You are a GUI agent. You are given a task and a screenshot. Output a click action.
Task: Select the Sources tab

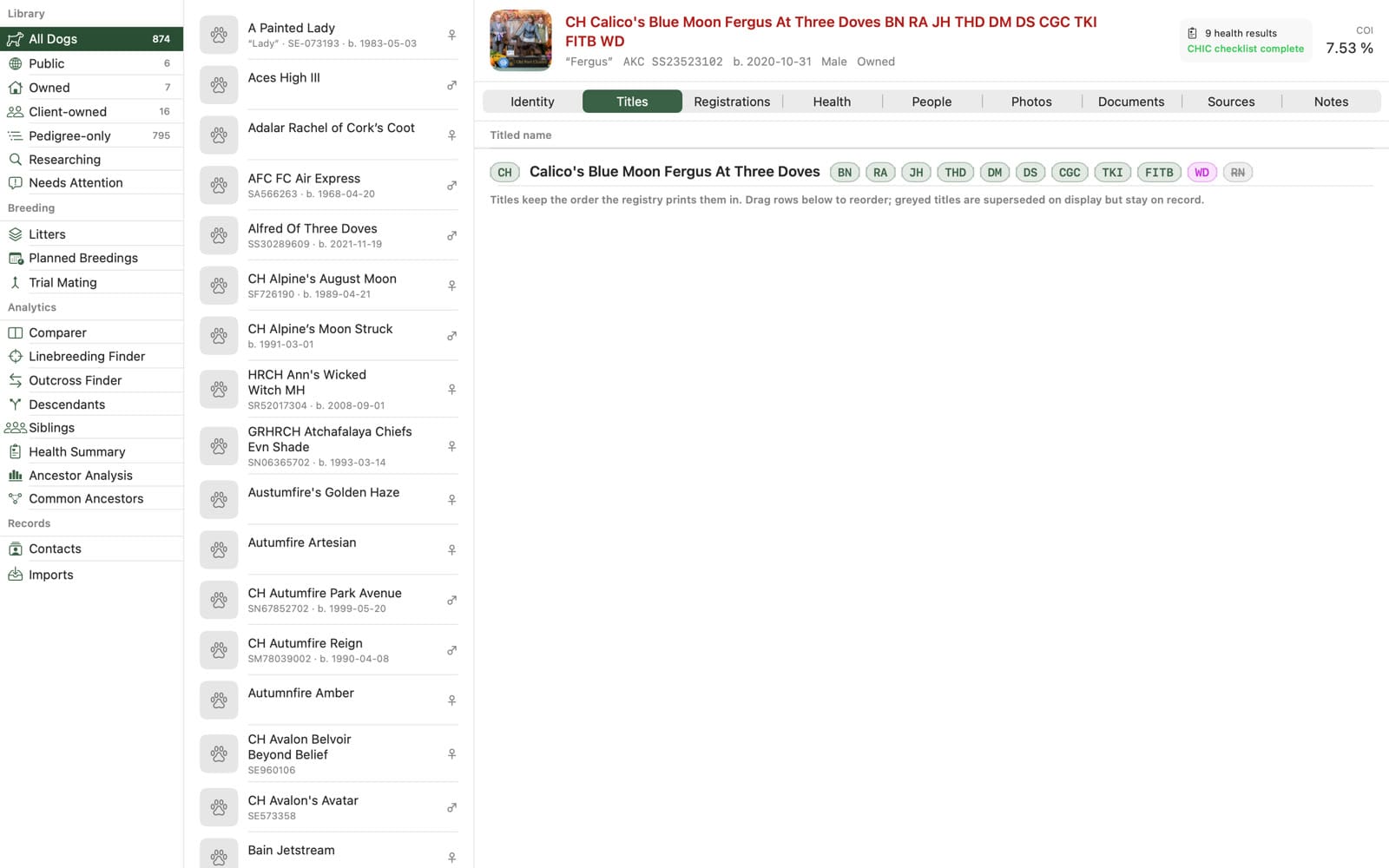point(1231,102)
